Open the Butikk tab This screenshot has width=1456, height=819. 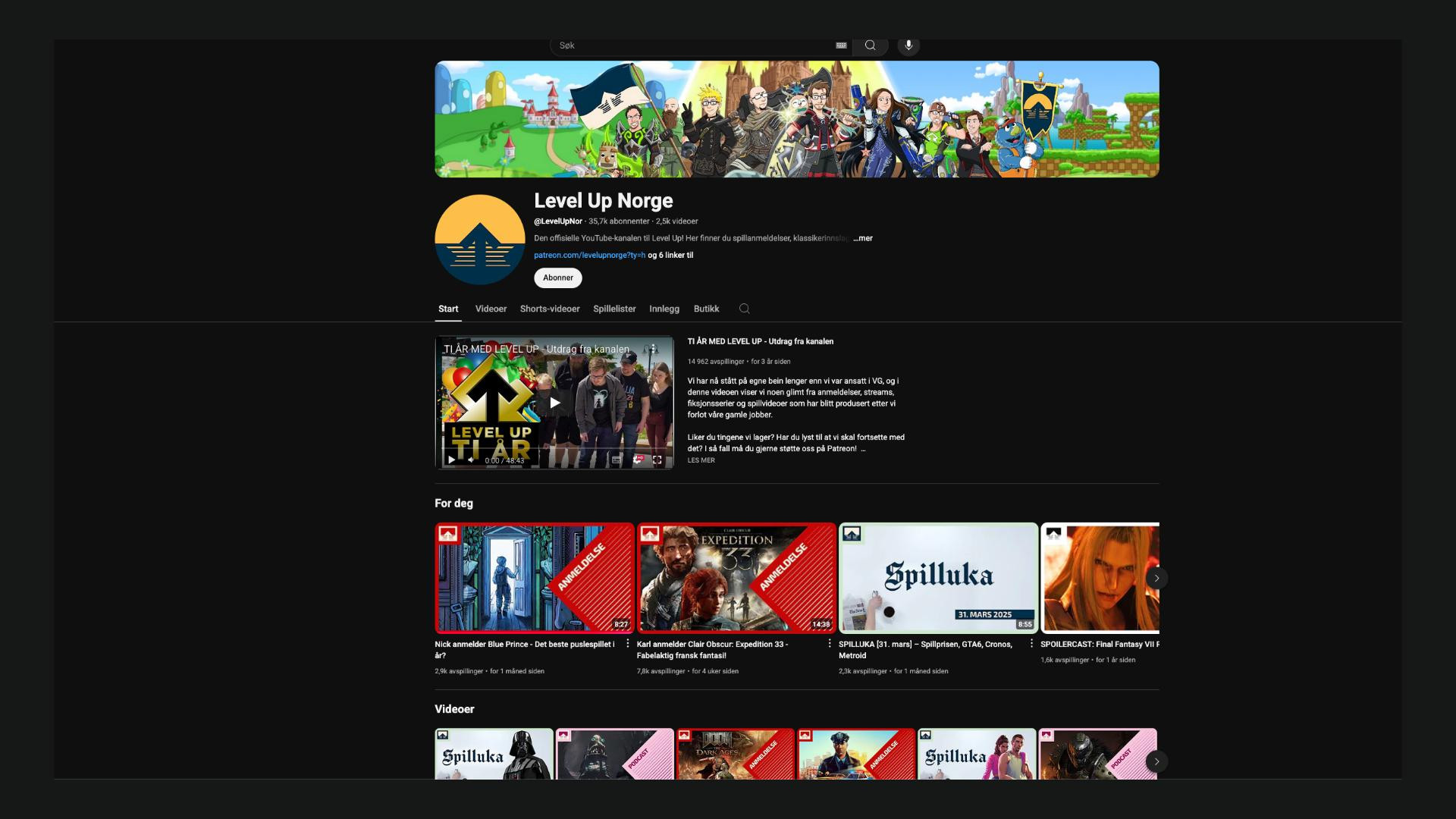point(706,309)
